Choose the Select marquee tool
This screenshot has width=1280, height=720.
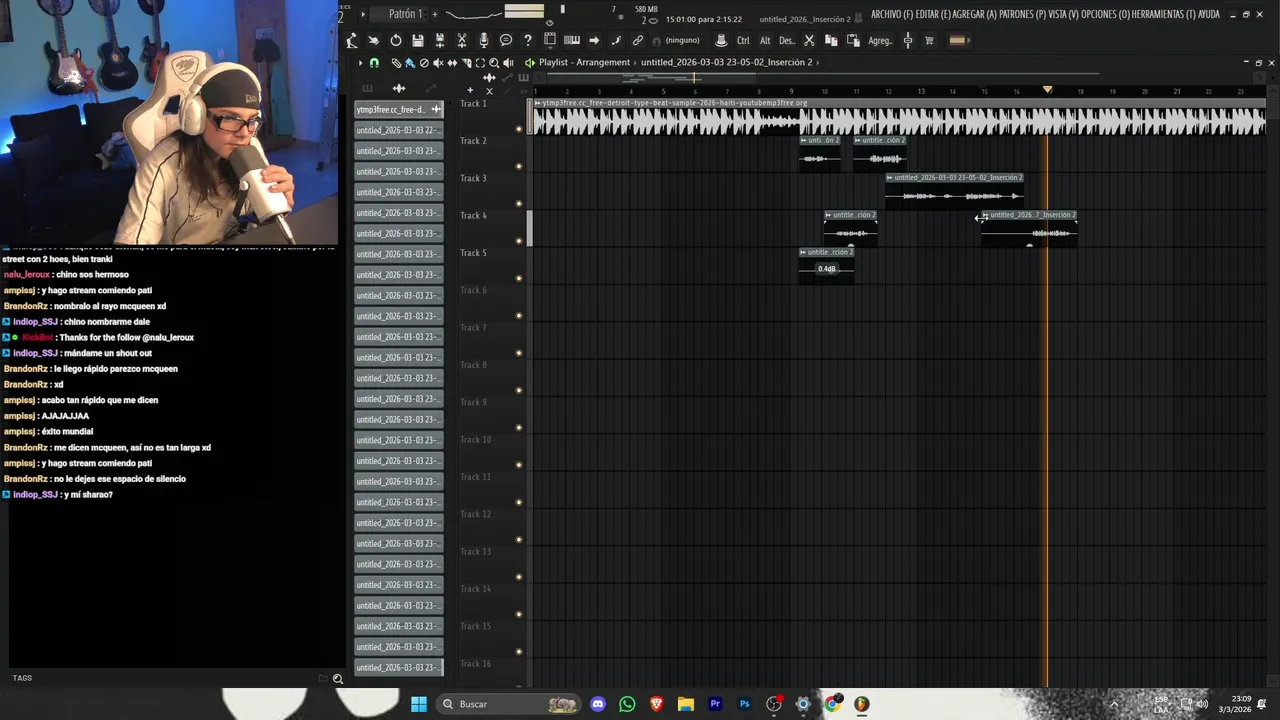tap(480, 62)
